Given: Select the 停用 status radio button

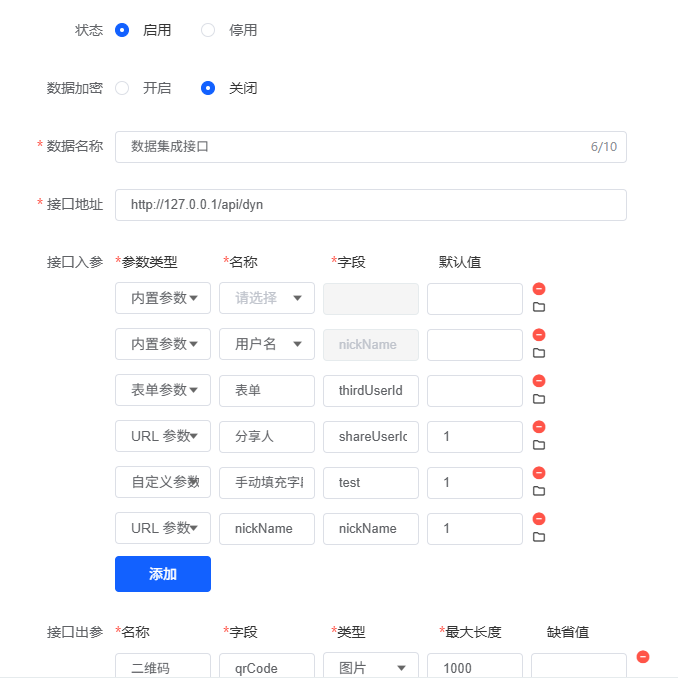Looking at the screenshot, I should [208, 30].
